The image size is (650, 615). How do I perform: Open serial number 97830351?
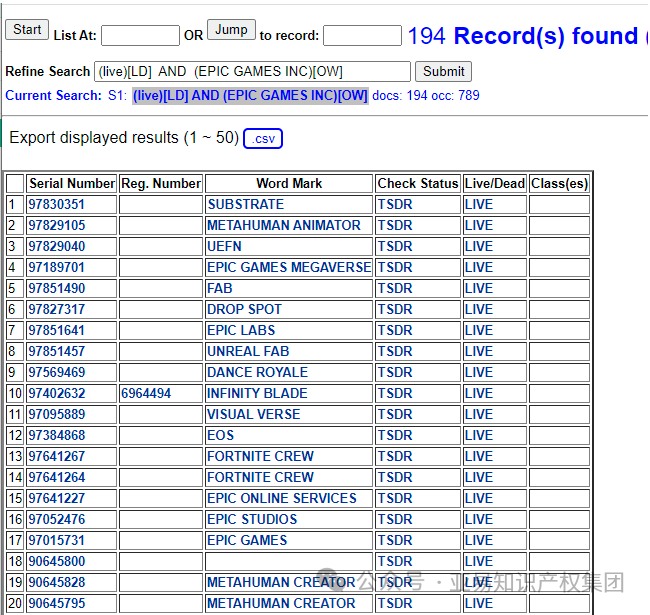(56, 204)
